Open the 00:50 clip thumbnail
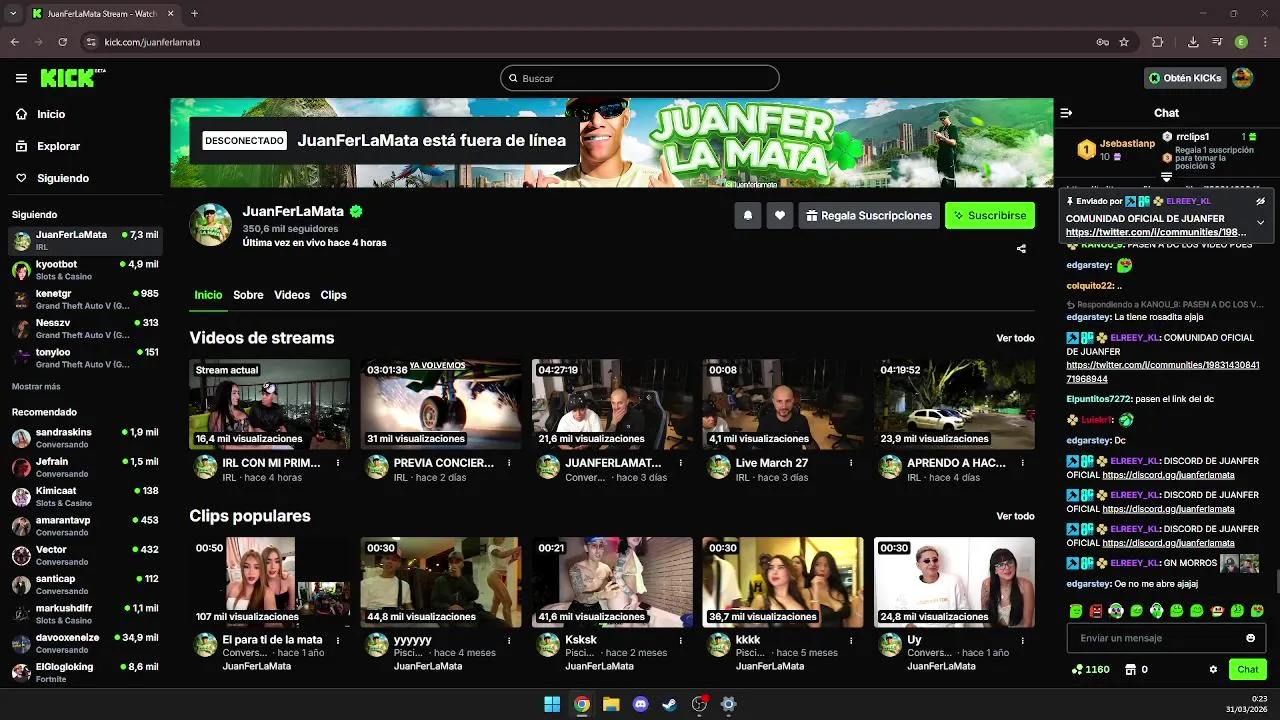Viewport: 1280px width, 720px height. click(x=270, y=582)
